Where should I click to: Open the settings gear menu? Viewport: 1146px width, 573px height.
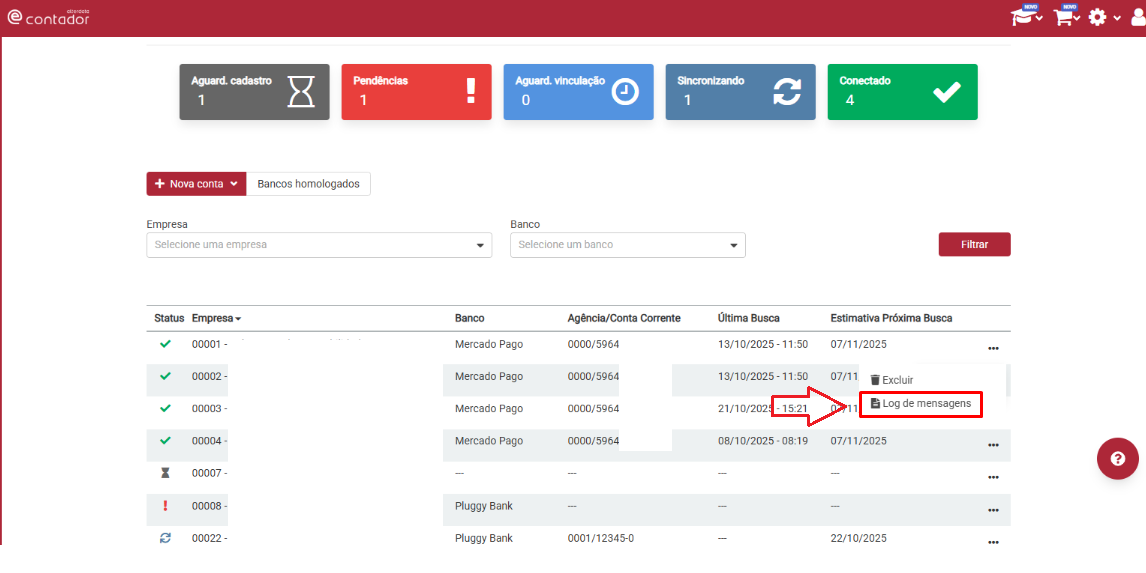(x=1098, y=17)
